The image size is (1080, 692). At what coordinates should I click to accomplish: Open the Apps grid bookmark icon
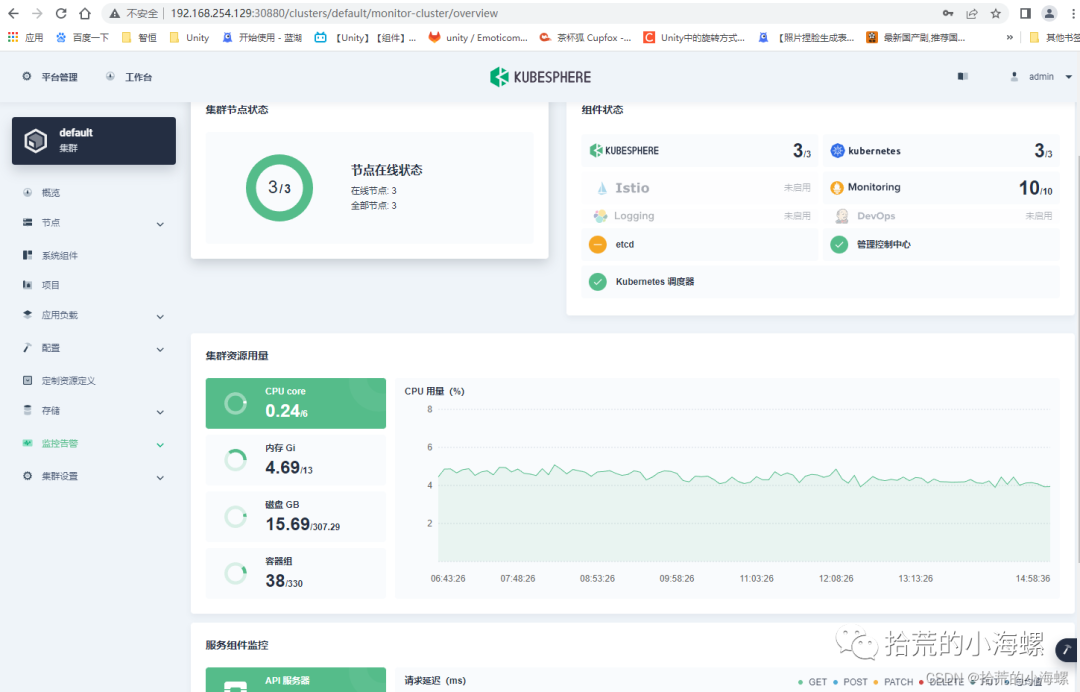13,37
